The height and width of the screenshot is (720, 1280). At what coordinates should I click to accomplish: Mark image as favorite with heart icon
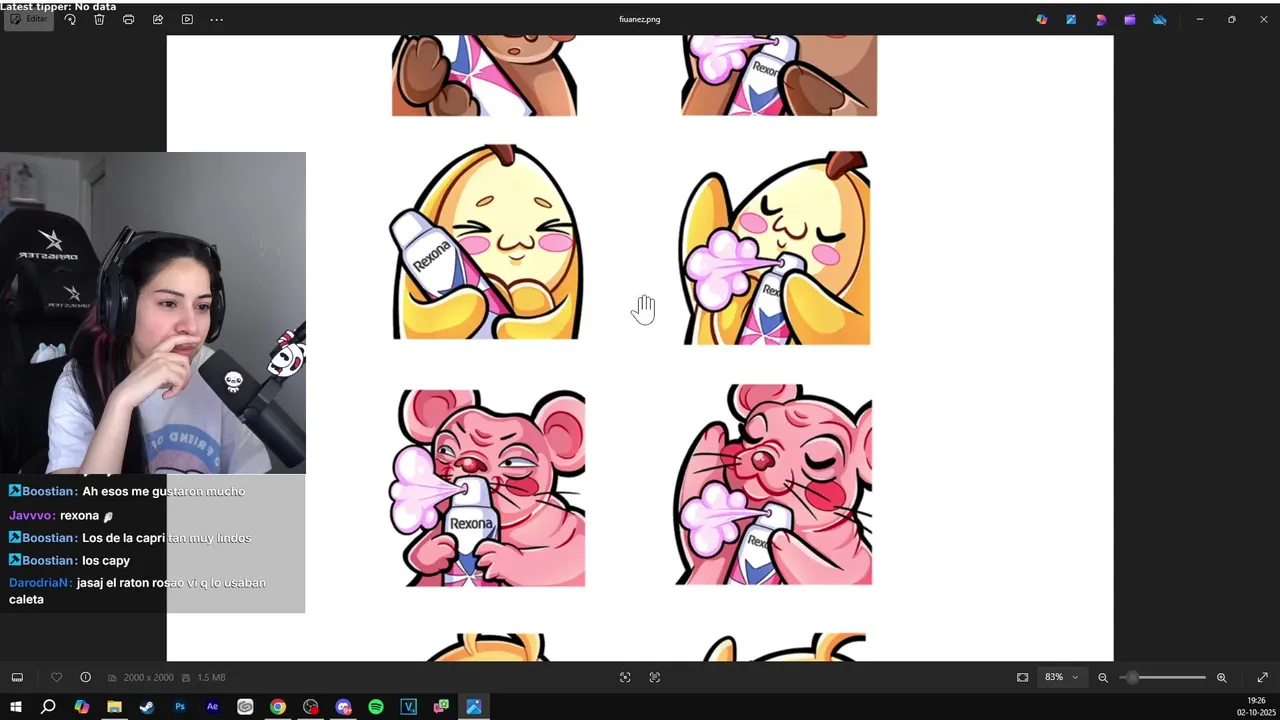56,677
